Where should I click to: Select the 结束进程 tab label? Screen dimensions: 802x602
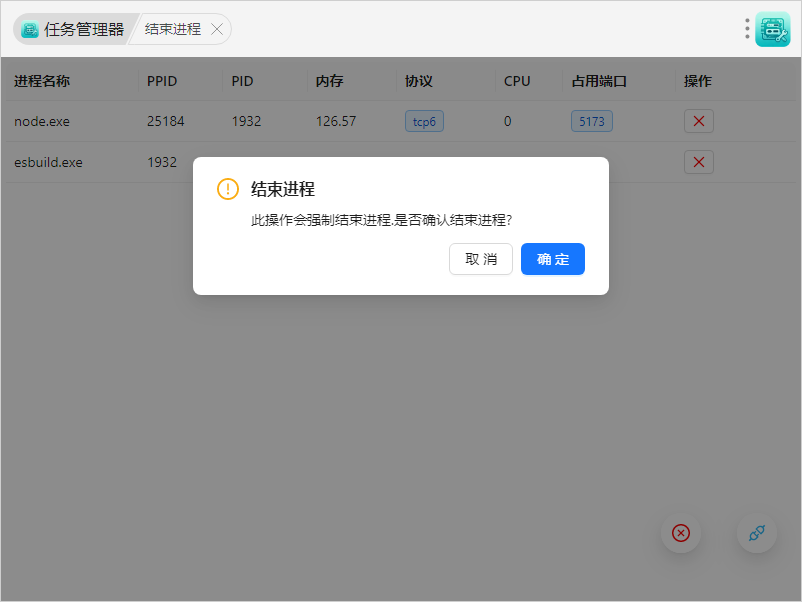pyautogui.click(x=173, y=29)
